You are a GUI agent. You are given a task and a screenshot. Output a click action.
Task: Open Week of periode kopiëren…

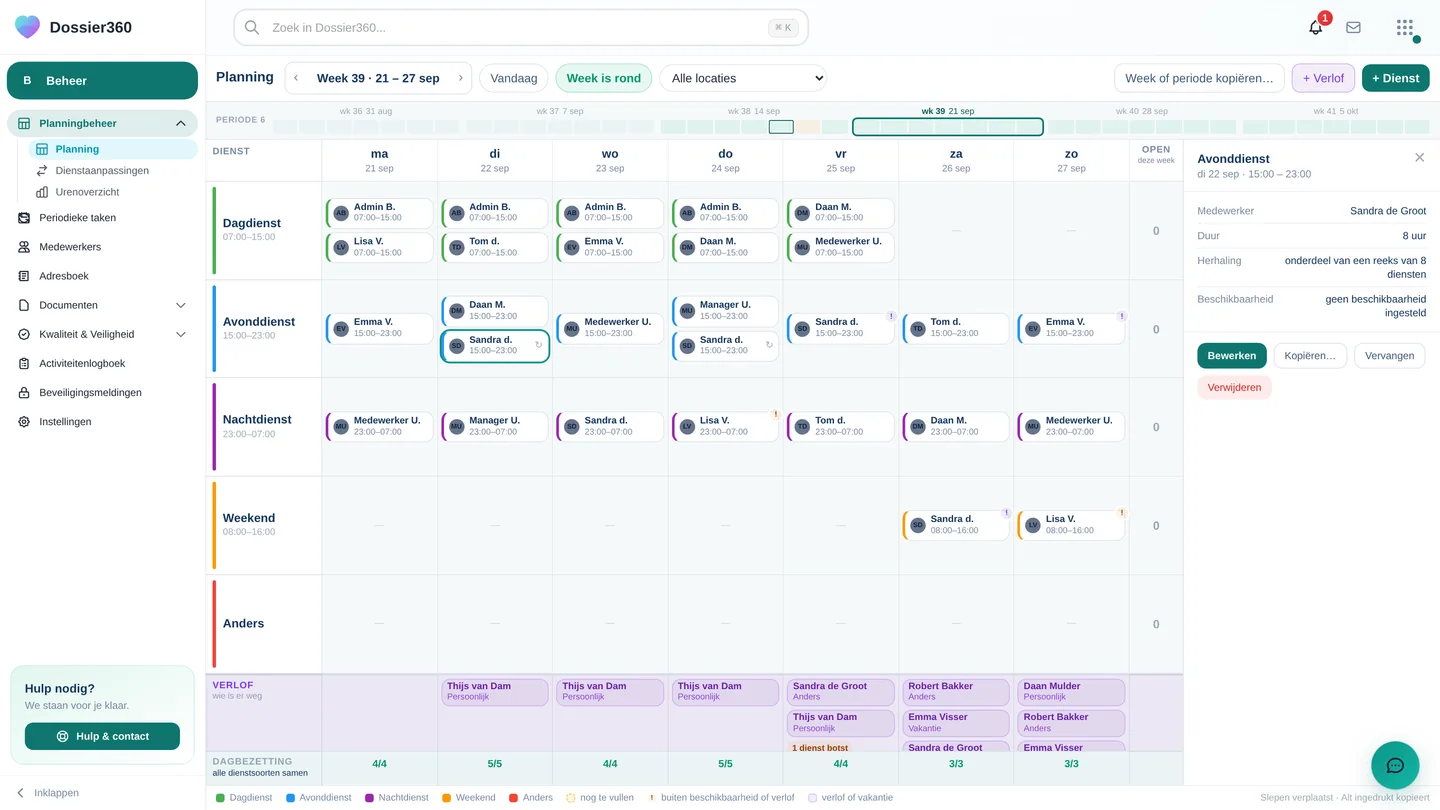coord(1199,78)
